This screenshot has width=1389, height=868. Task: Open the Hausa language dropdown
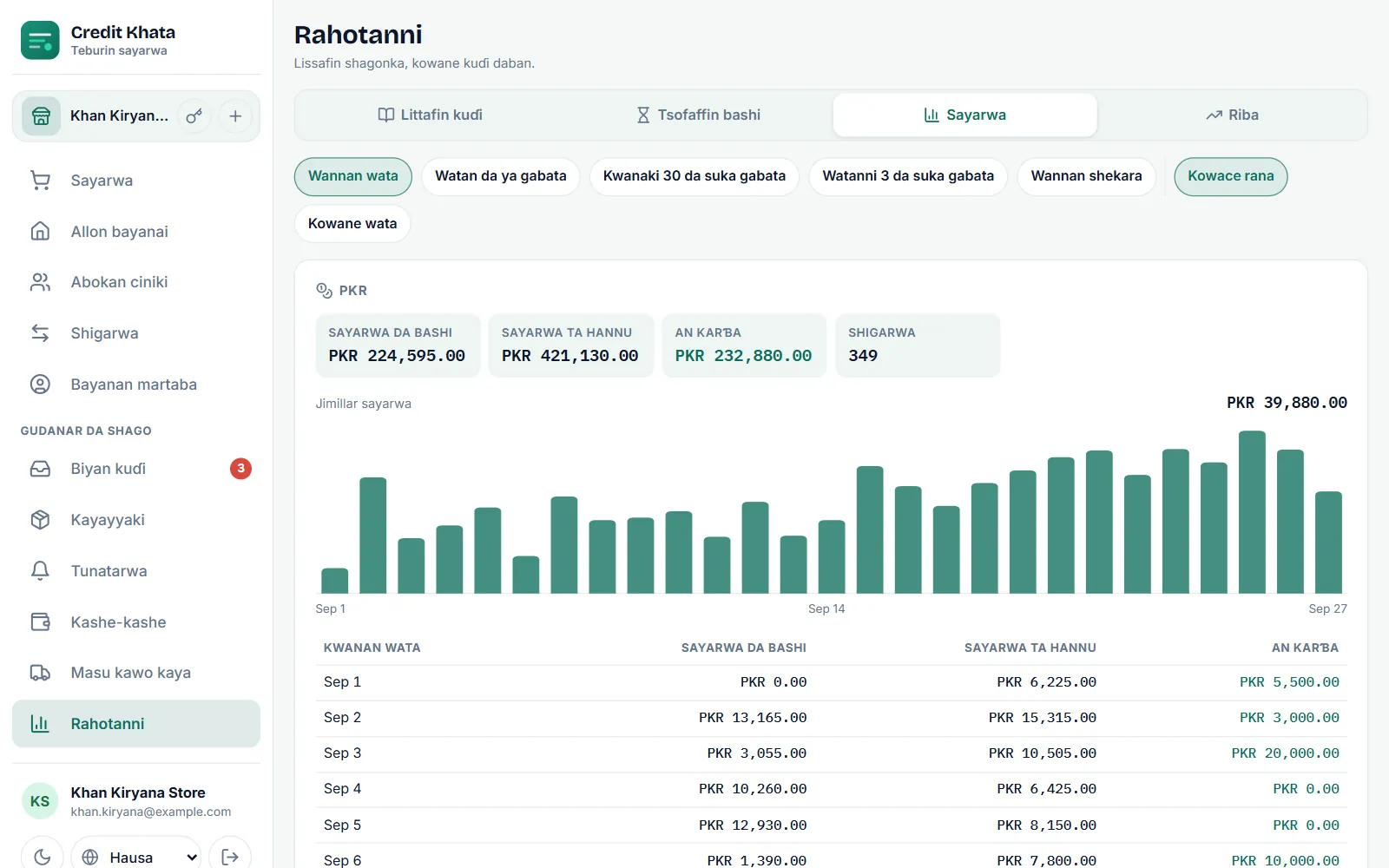coord(136,857)
